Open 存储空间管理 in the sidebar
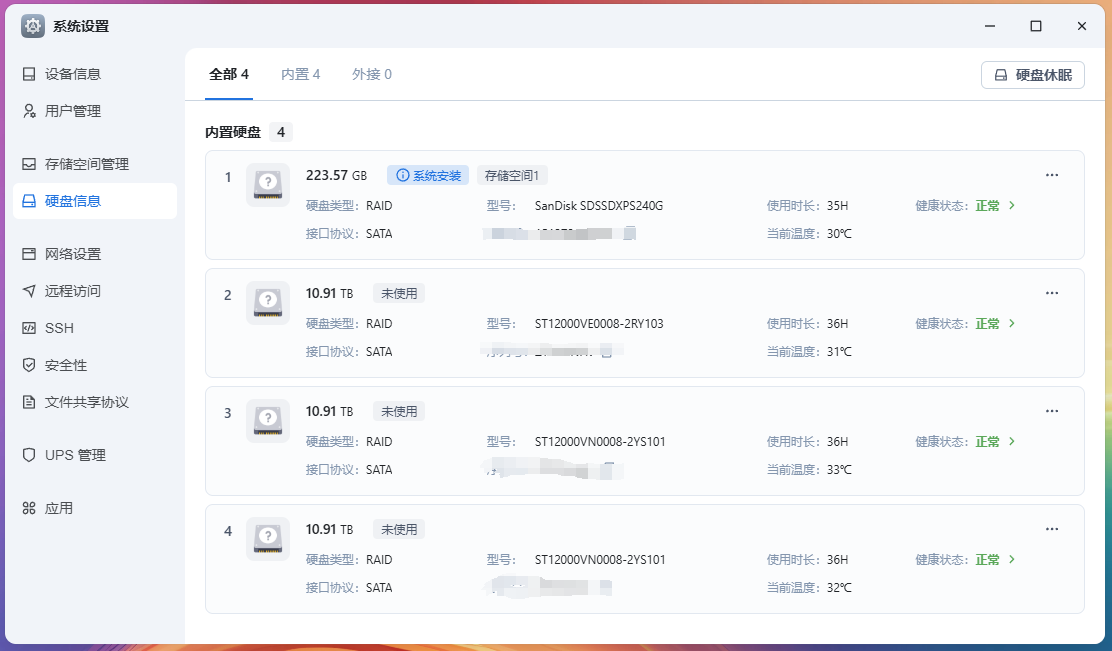Image resolution: width=1112 pixels, height=651 pixels. [86, 164]
